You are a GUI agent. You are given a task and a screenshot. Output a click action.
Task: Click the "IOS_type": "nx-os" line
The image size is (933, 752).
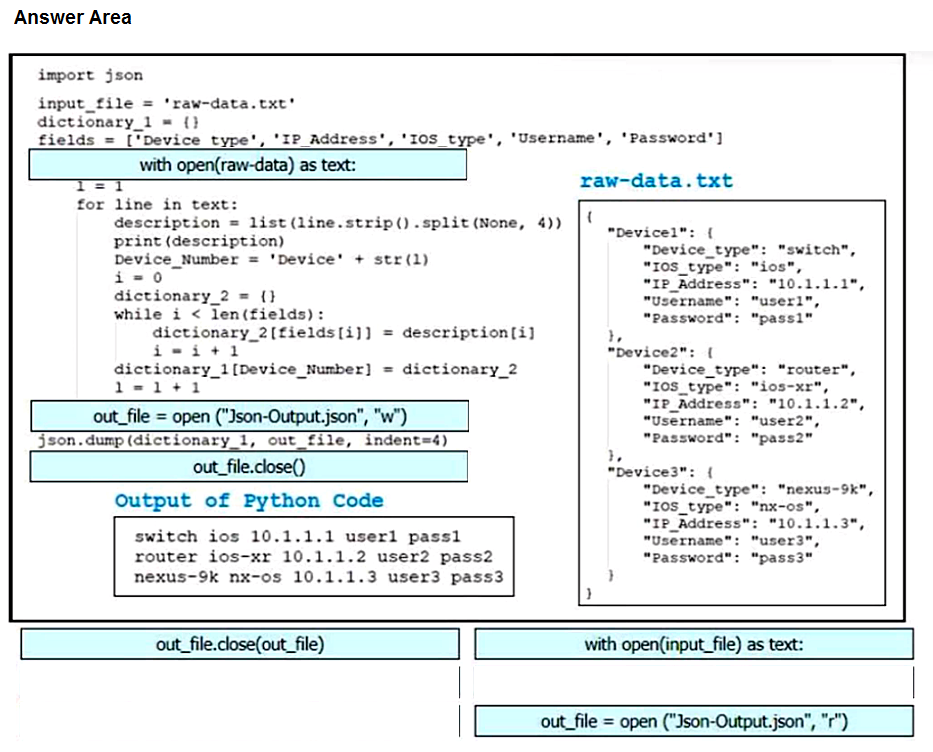pyautogui.click(x=731, y=507)
